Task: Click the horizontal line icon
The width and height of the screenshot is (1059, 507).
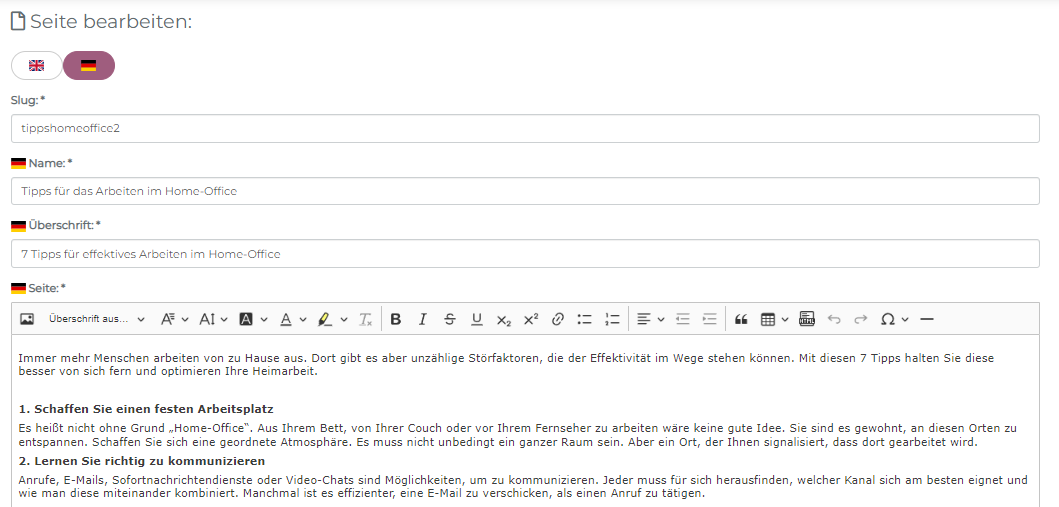Action: click(x=927, y=319)
